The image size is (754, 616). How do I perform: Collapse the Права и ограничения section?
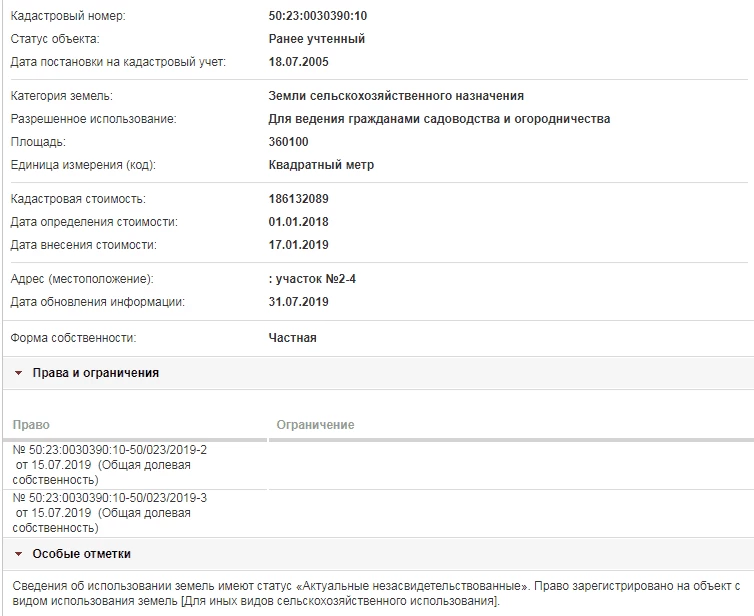[x=18, y=373]
